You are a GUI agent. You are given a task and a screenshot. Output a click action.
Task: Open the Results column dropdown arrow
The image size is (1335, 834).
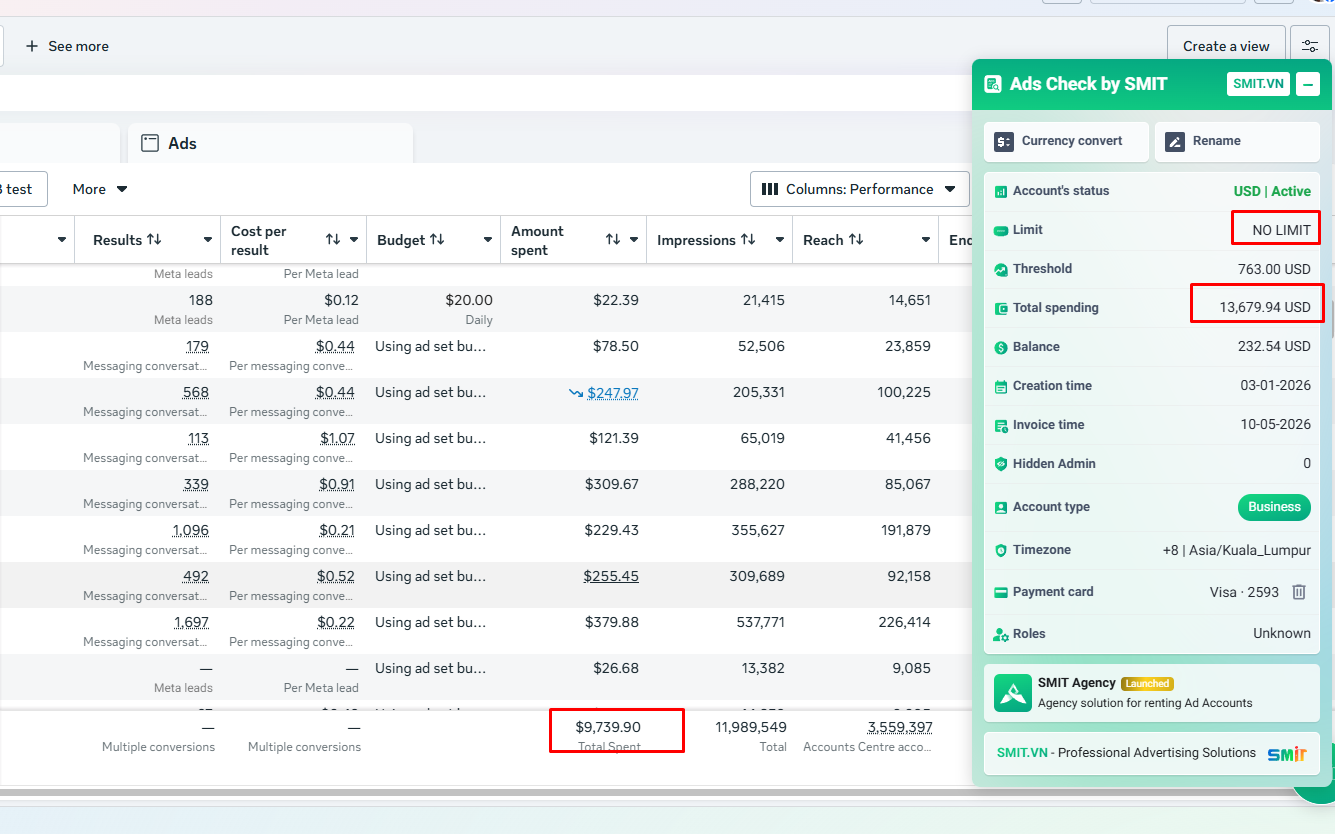coord(208,240)
